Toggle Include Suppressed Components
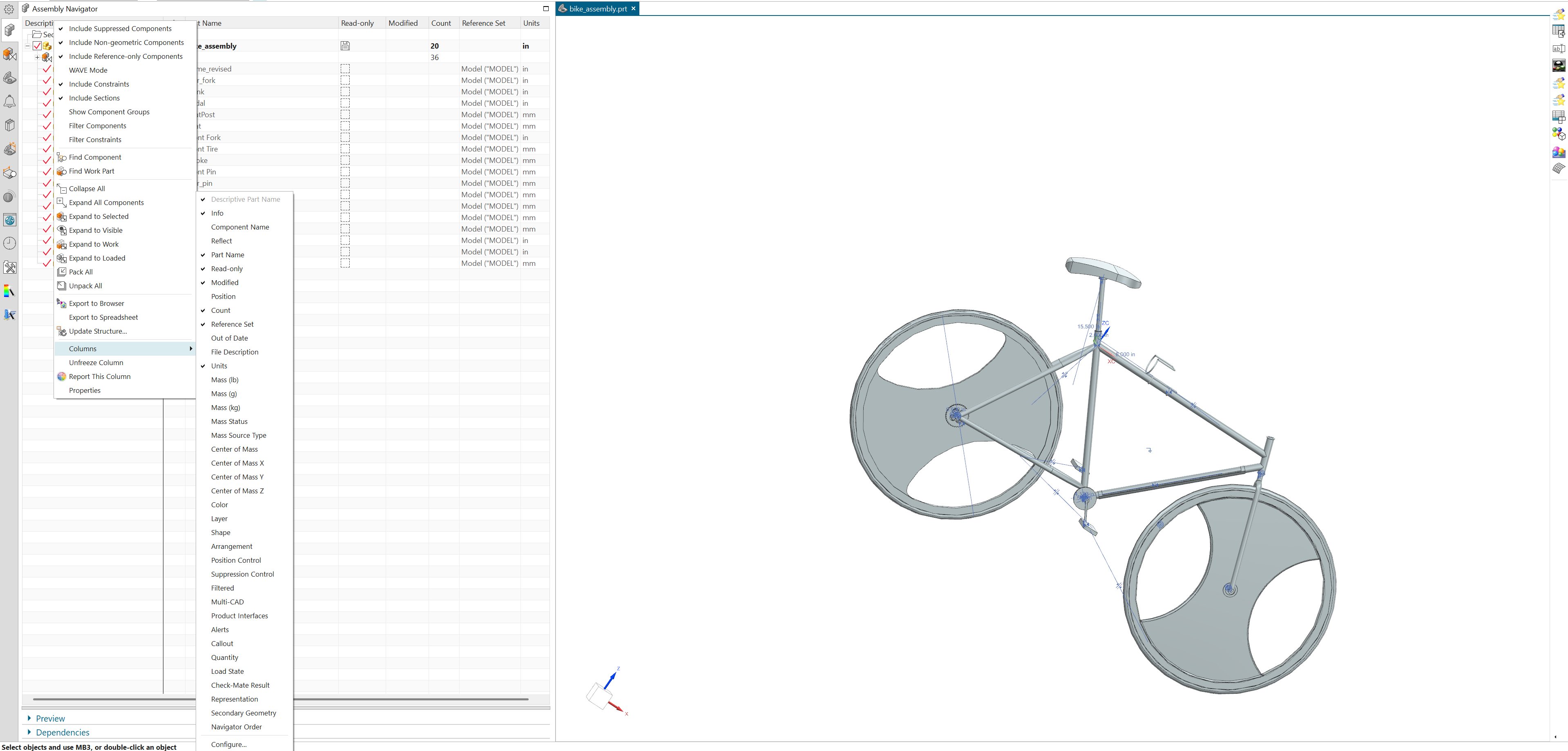Image resolution: width=1568 pixels, height=751 pixels. point(121,29)
